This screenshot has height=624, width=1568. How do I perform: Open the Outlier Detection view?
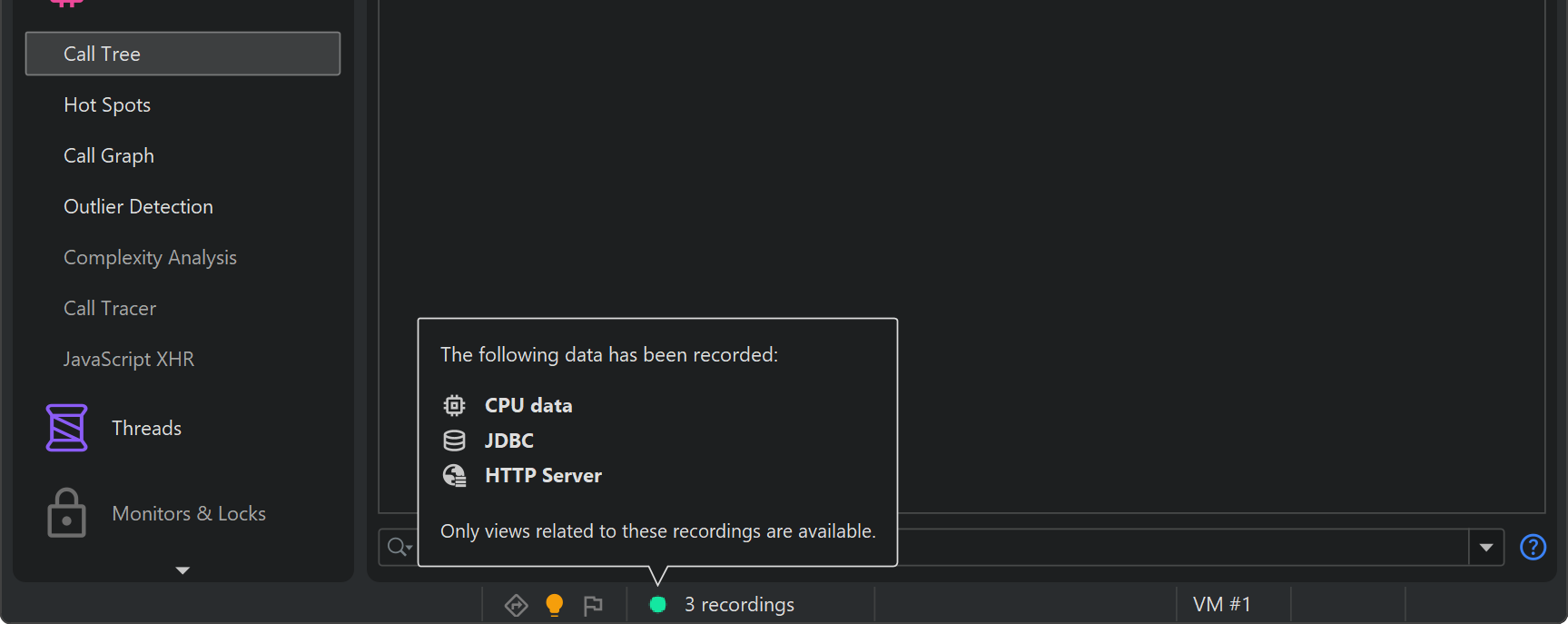138,207
